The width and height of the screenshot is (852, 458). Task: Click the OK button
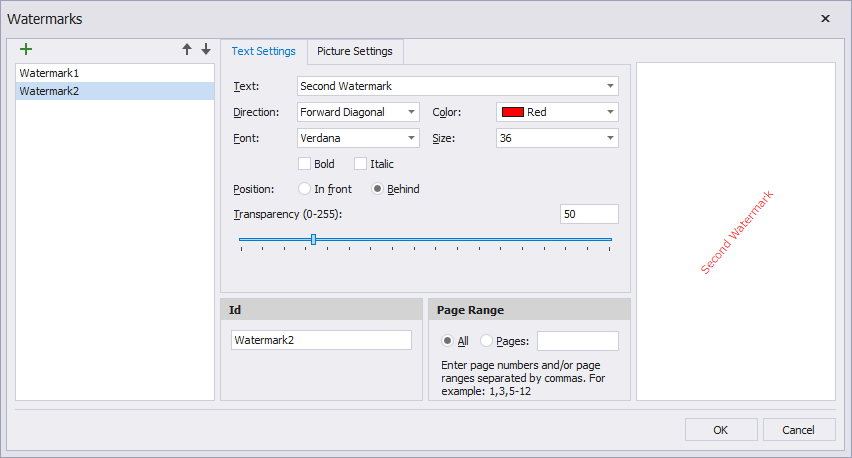pyautogui.click(x=720, y=430)
